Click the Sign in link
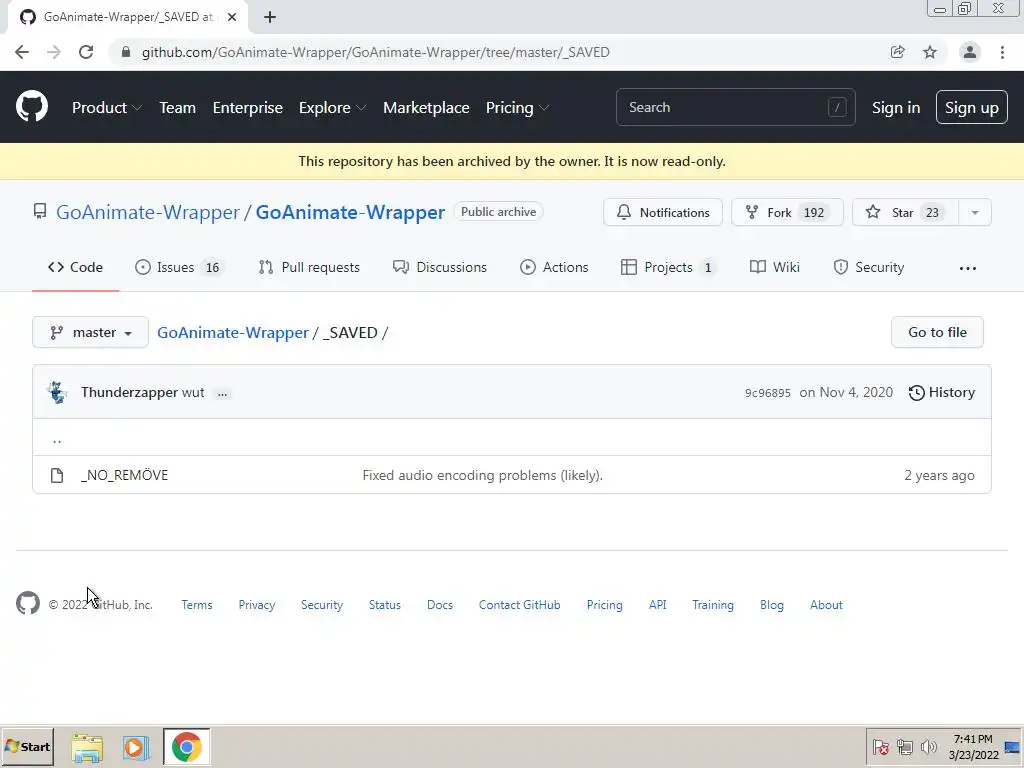This screenshot has height=768, width=1024. click(x=895, y=108)
